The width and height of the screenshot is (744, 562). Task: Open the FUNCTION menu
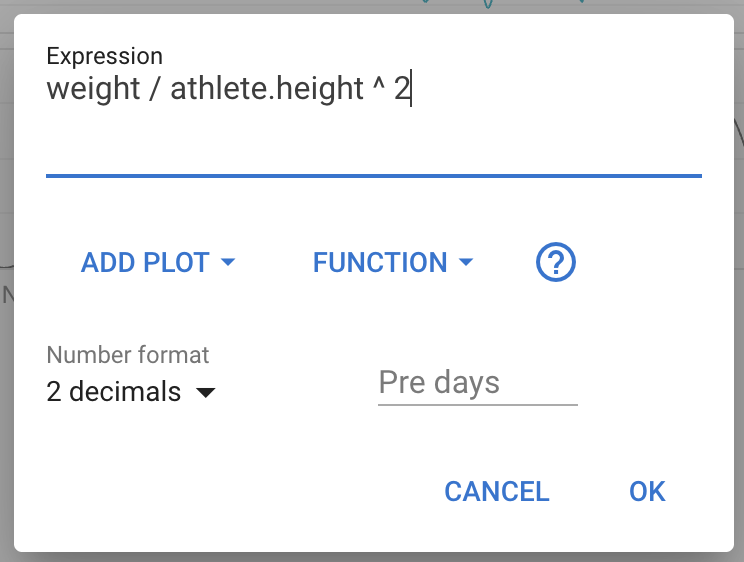(x=380, y=263)
